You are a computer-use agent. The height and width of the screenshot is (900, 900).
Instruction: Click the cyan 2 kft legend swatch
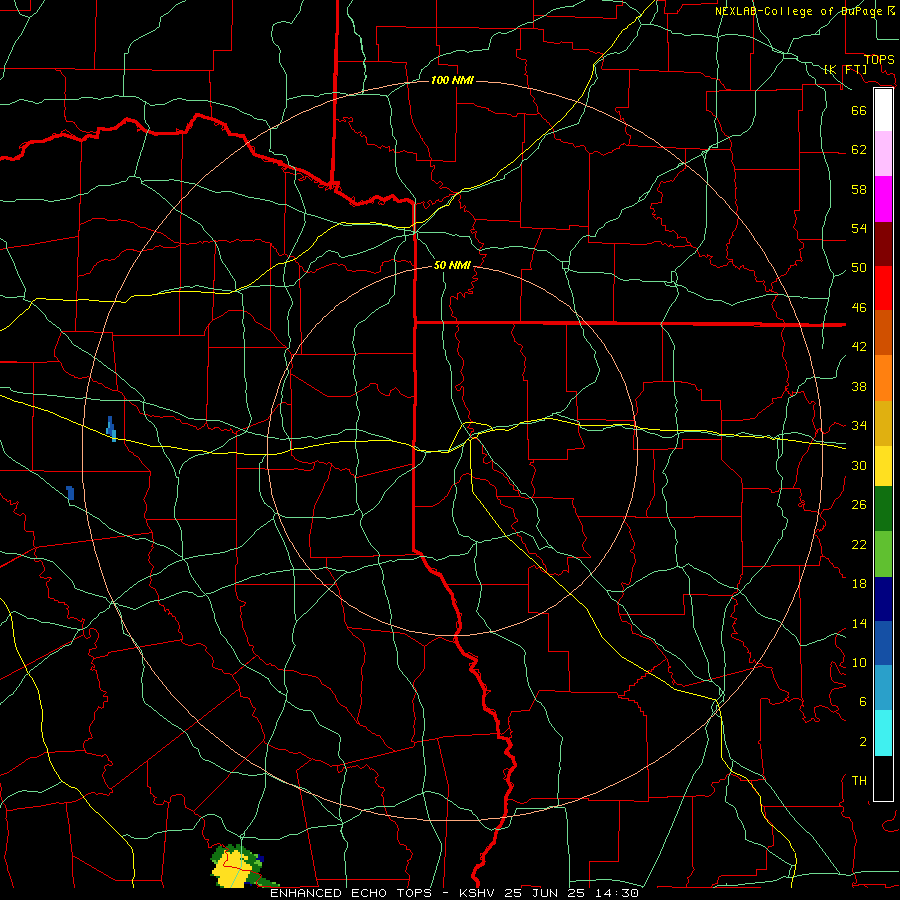883,733
